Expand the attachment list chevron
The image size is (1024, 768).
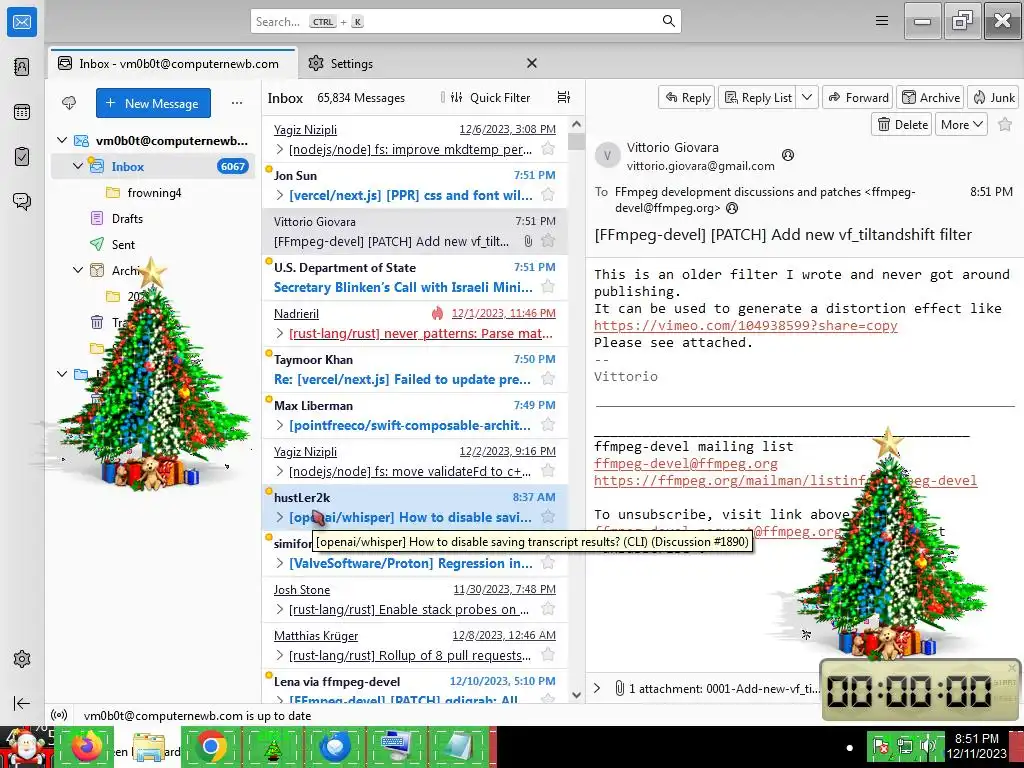(597, 688)
